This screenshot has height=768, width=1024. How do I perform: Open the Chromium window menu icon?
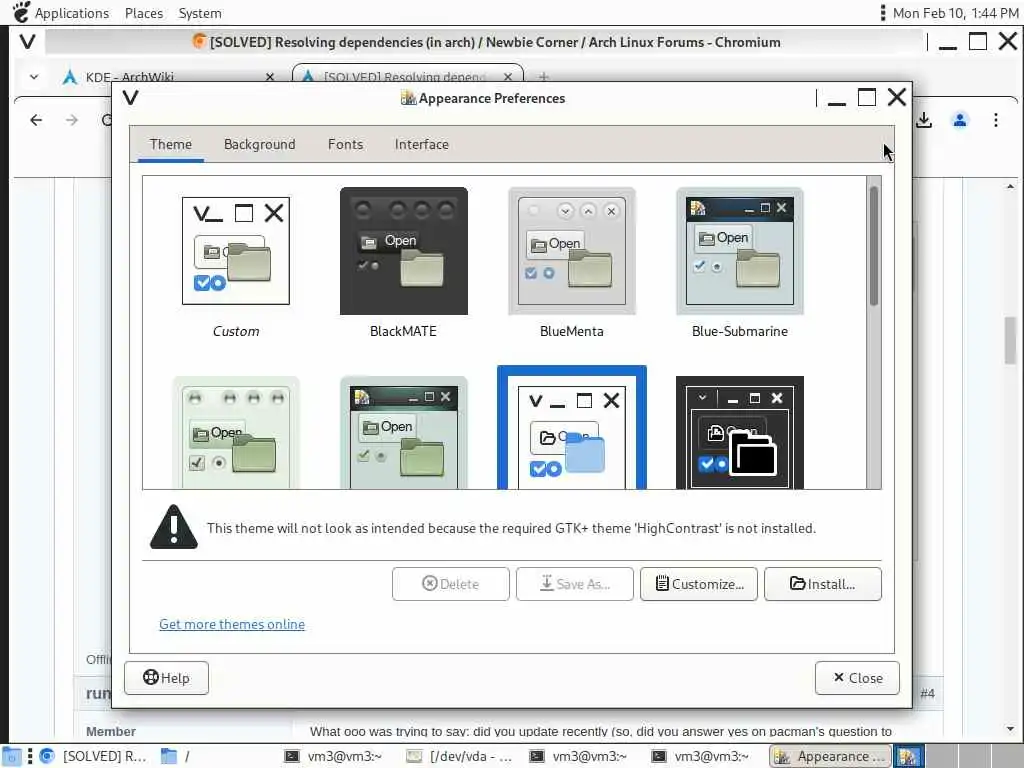tap(27, 42)
